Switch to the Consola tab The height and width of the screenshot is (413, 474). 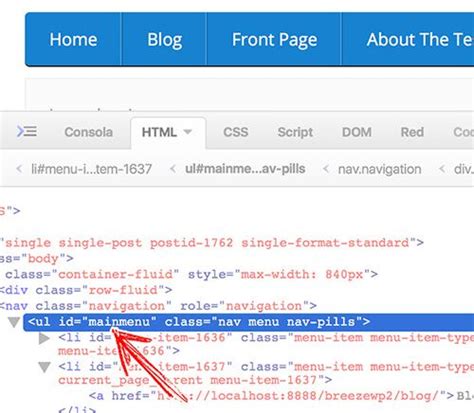(x=89, y=132)
